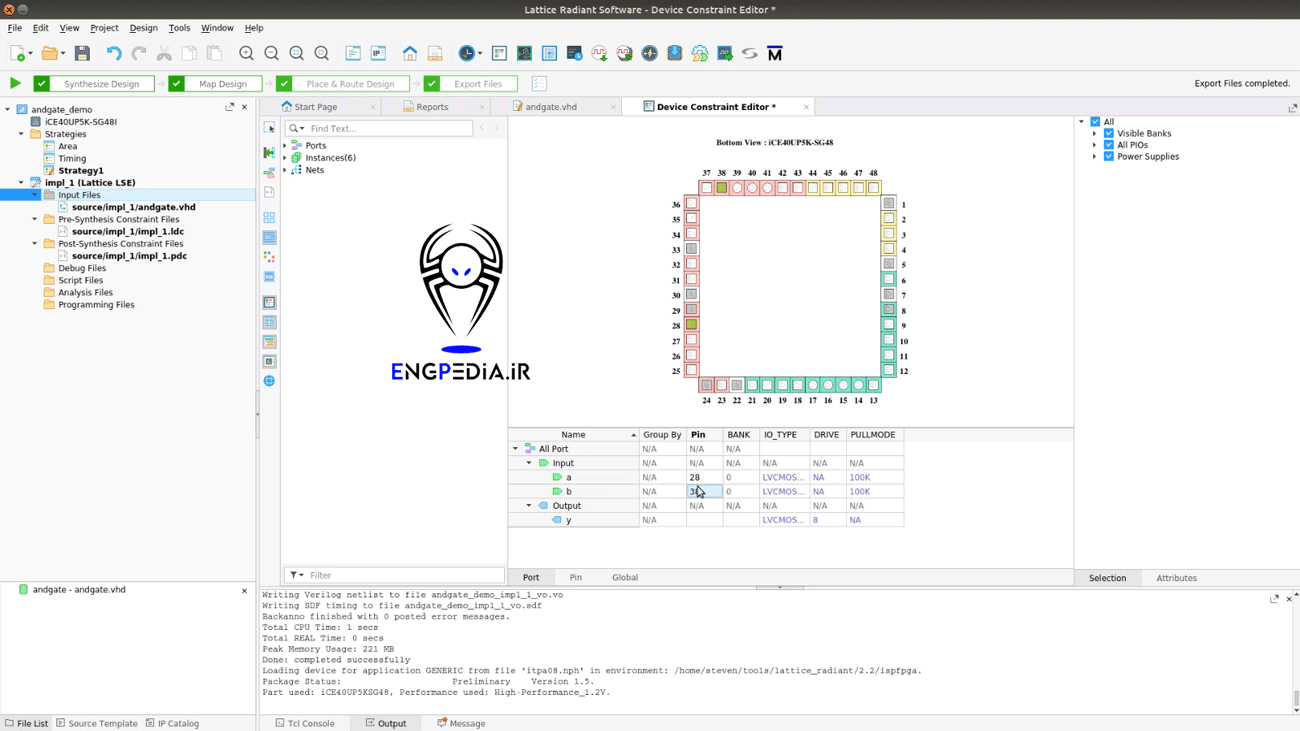Click the Zoom In magnifier icon
This screenshot has width=1300, height=731.
[246, 53]
